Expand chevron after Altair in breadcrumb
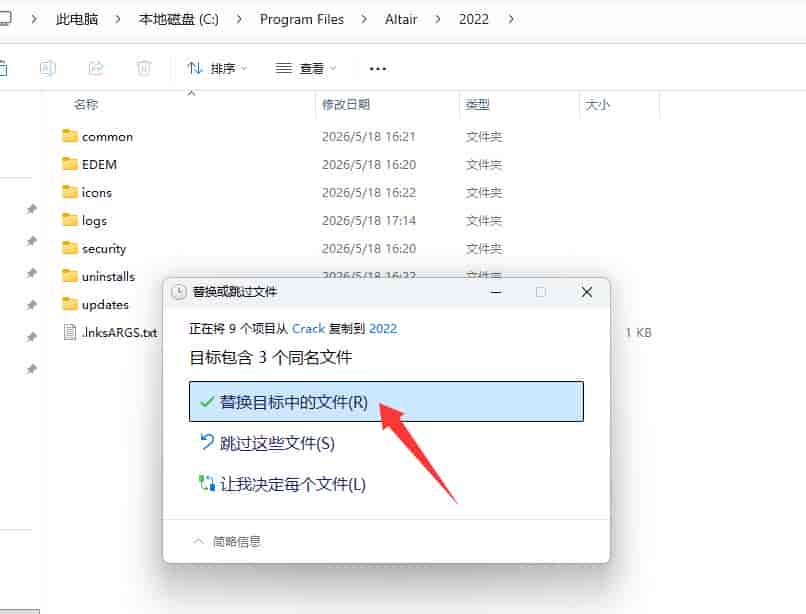 437,19
